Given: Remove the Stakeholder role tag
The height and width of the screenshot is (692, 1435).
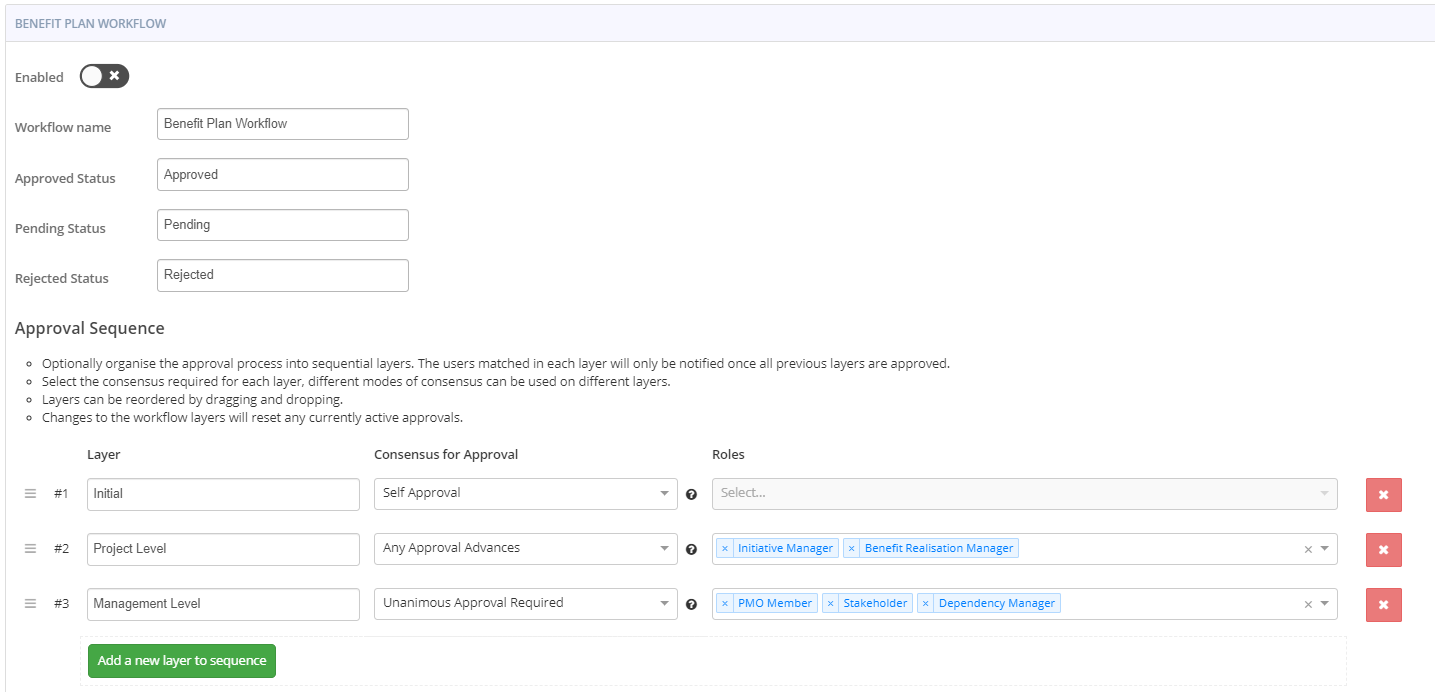Looking at the screenshot, I should click(830, 603).
